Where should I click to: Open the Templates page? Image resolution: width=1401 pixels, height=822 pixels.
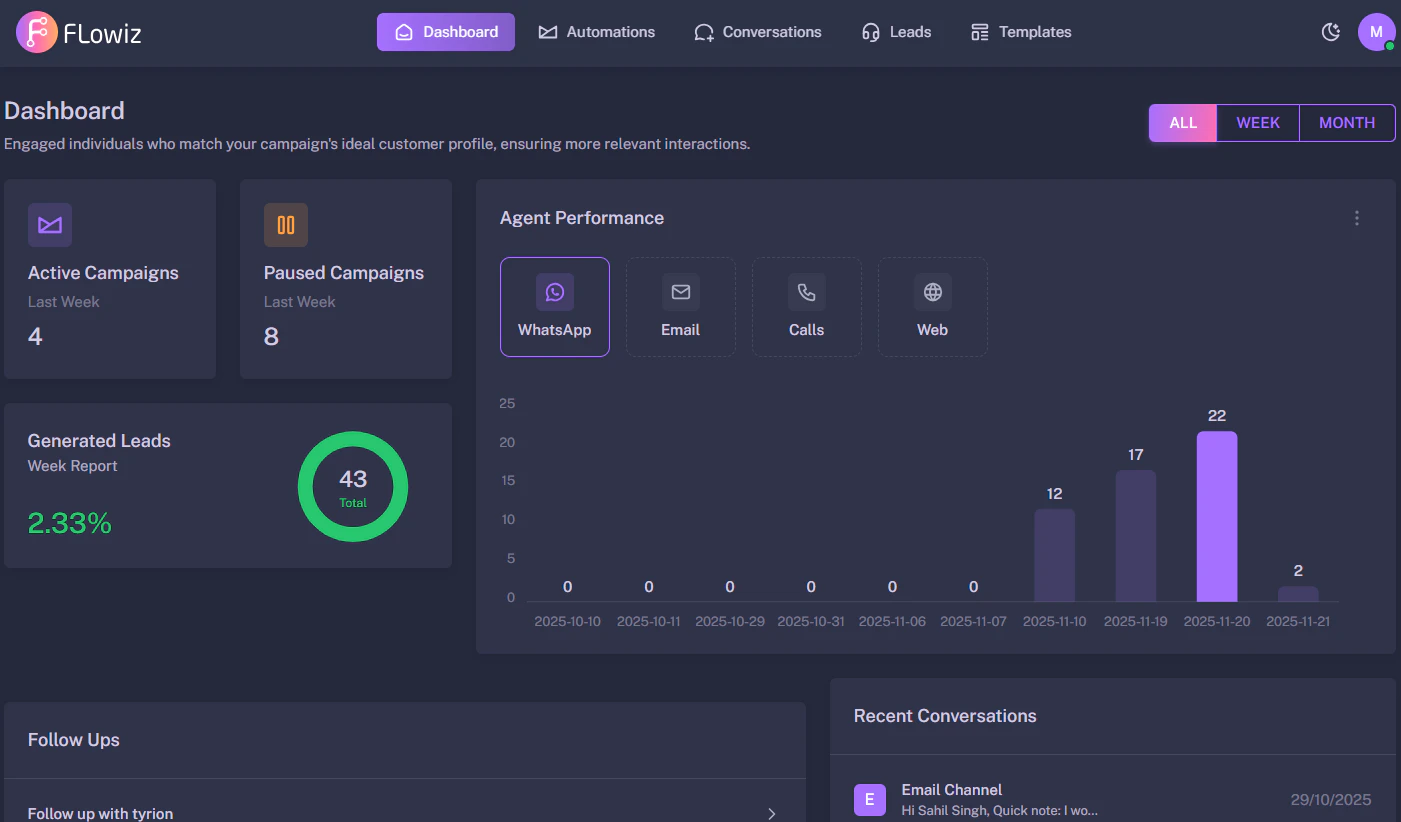pyautogui.click(x=1021, y=31)
